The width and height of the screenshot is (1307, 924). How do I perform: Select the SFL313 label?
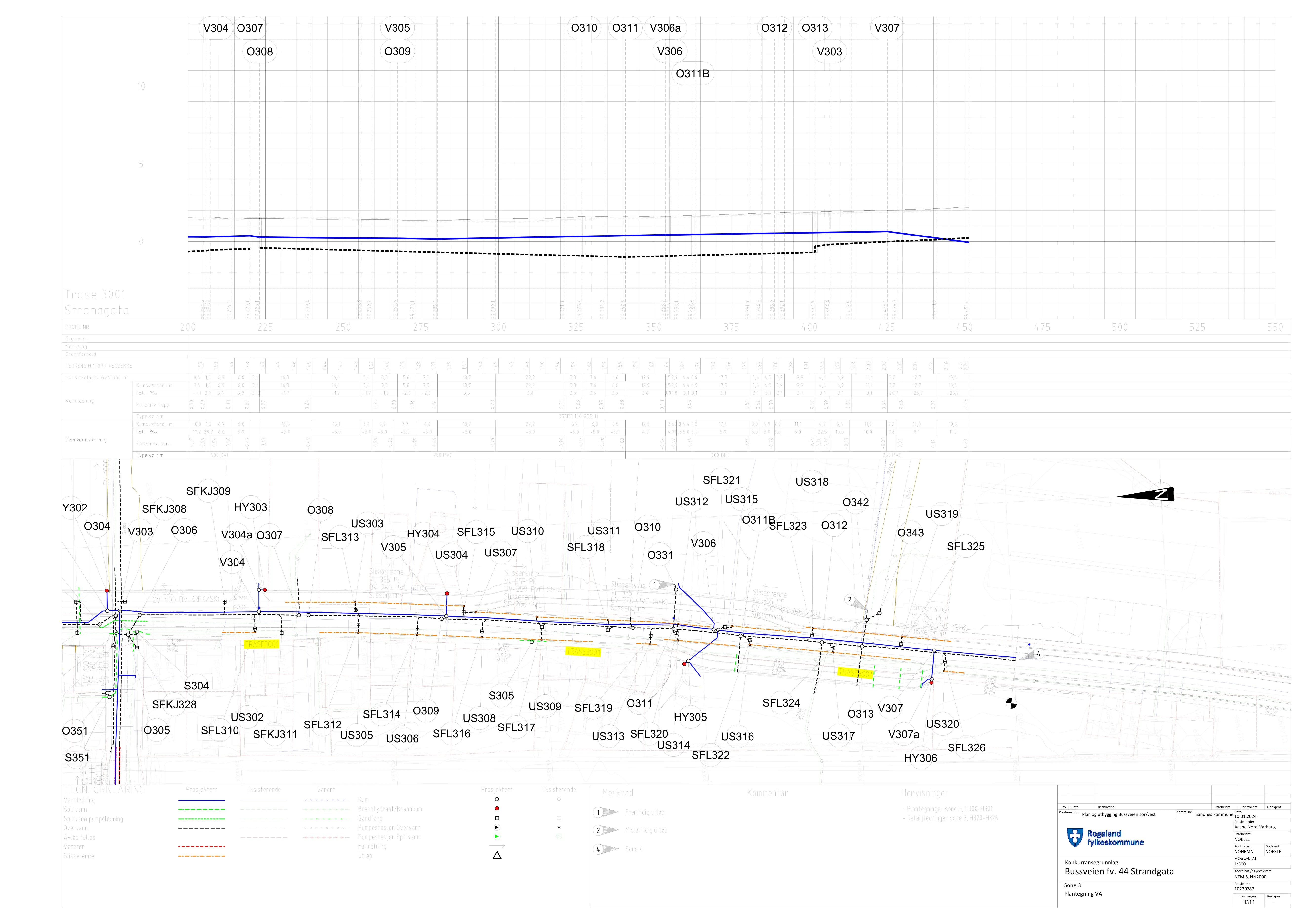[340, 537]
